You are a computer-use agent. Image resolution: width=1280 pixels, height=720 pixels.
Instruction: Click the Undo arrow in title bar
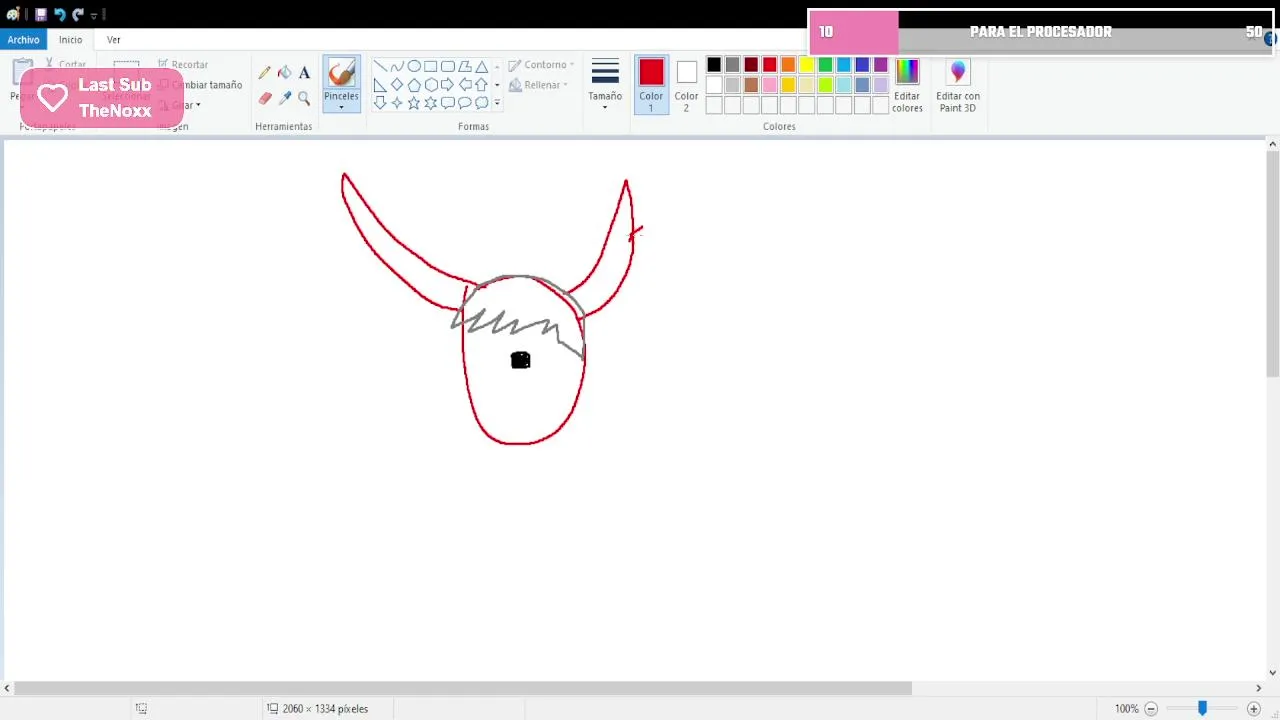tap(59, 14)
